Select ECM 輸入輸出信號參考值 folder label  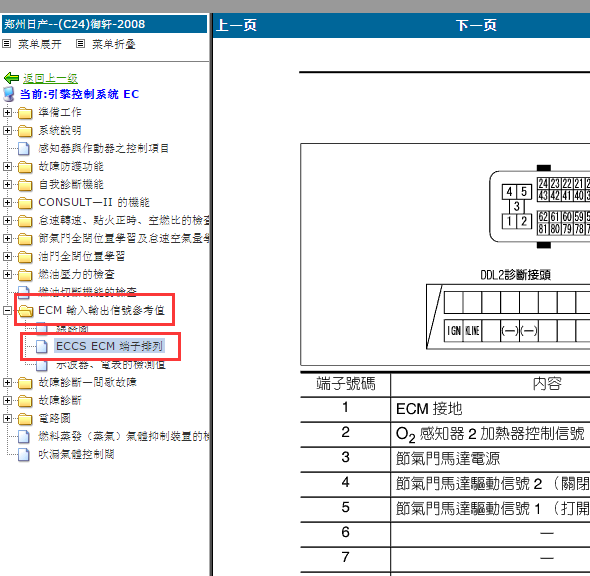tap(102, 310)
